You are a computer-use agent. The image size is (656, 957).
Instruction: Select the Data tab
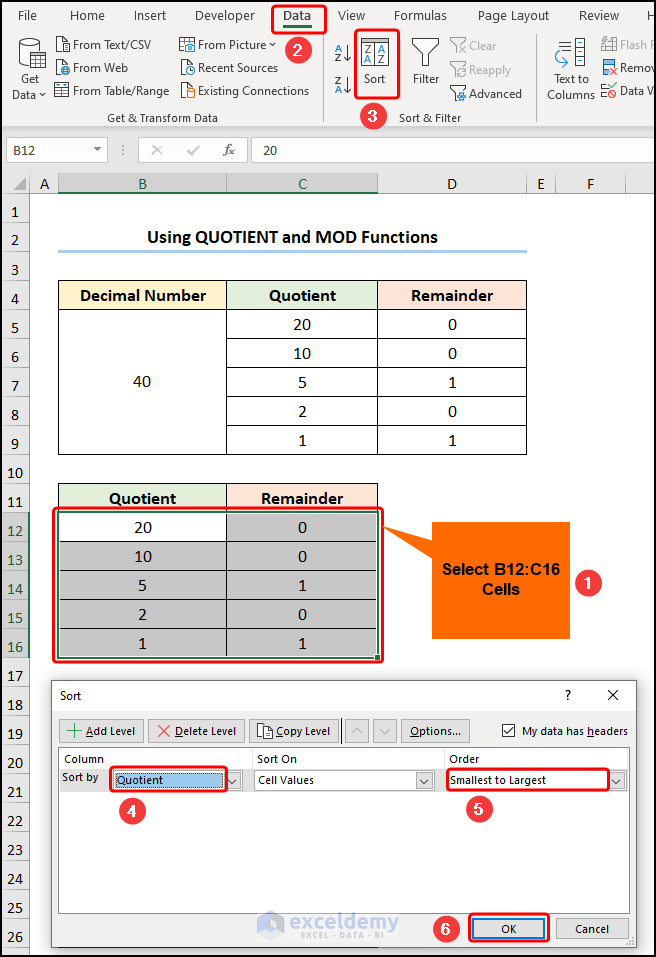[297, 16]
